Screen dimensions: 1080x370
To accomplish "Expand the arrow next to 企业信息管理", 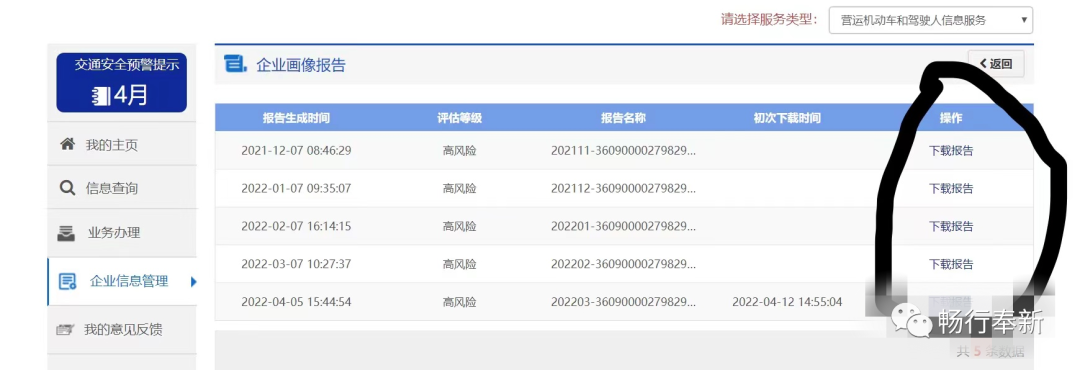I will (x=194, y=281).
